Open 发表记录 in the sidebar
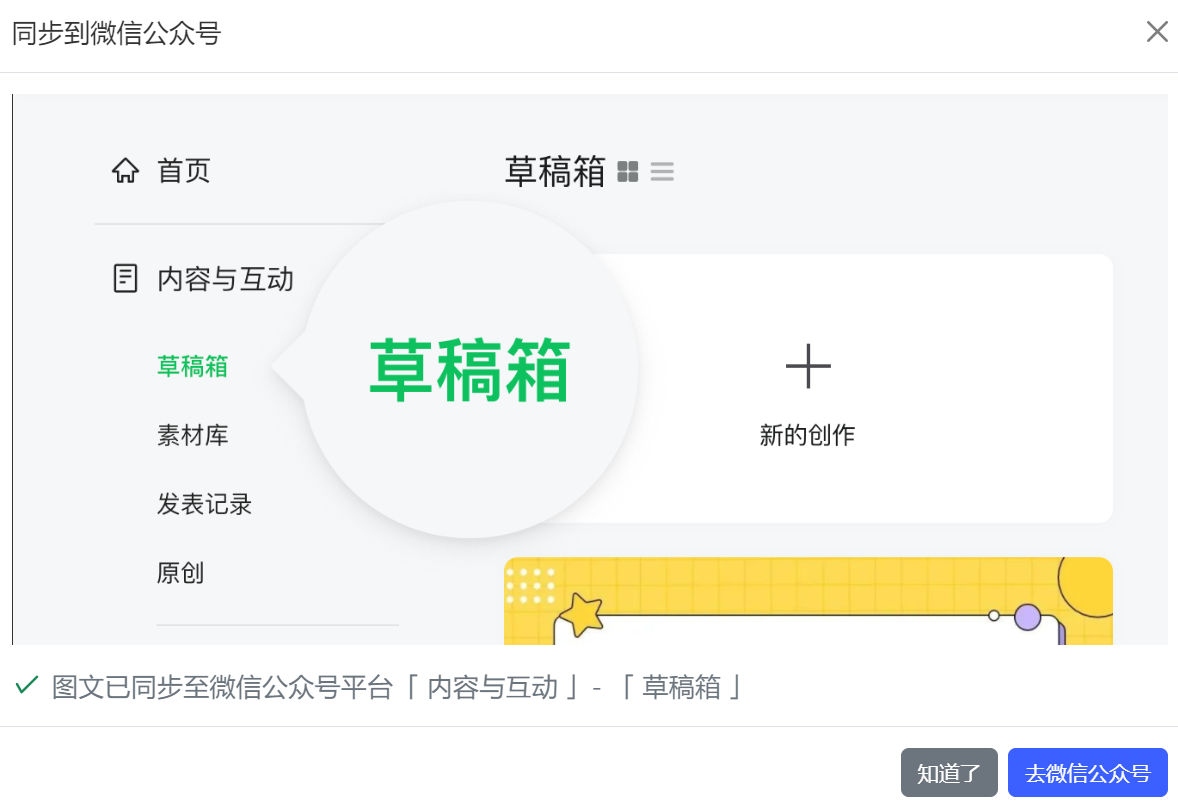This screenshot has width=1178, height=808. [204, 504]
